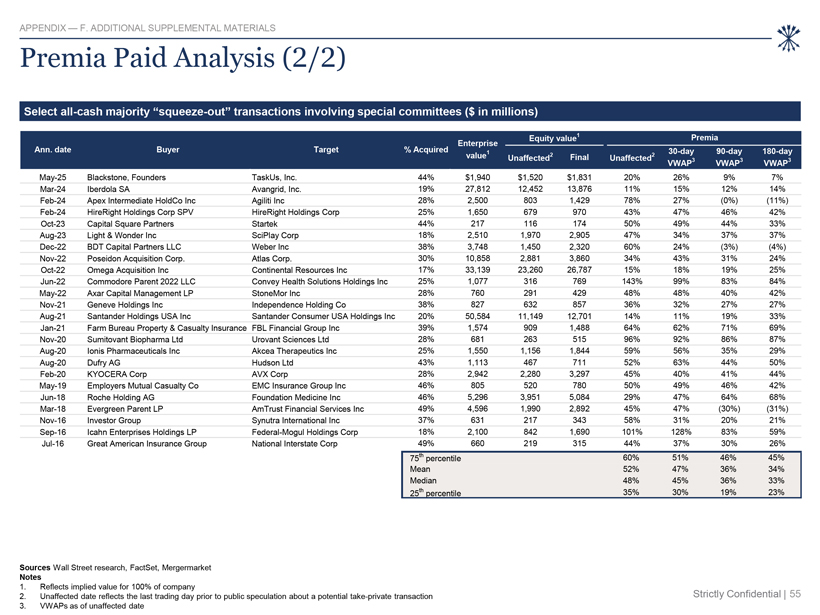Select the Capital Square Partners cell
820x615 pixels.
coord(130,223)
